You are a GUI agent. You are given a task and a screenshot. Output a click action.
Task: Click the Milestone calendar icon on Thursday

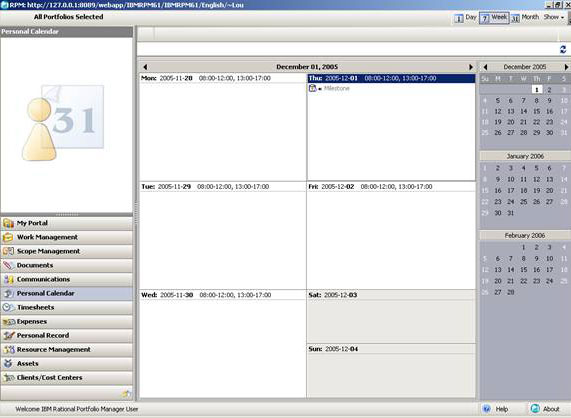312,88
